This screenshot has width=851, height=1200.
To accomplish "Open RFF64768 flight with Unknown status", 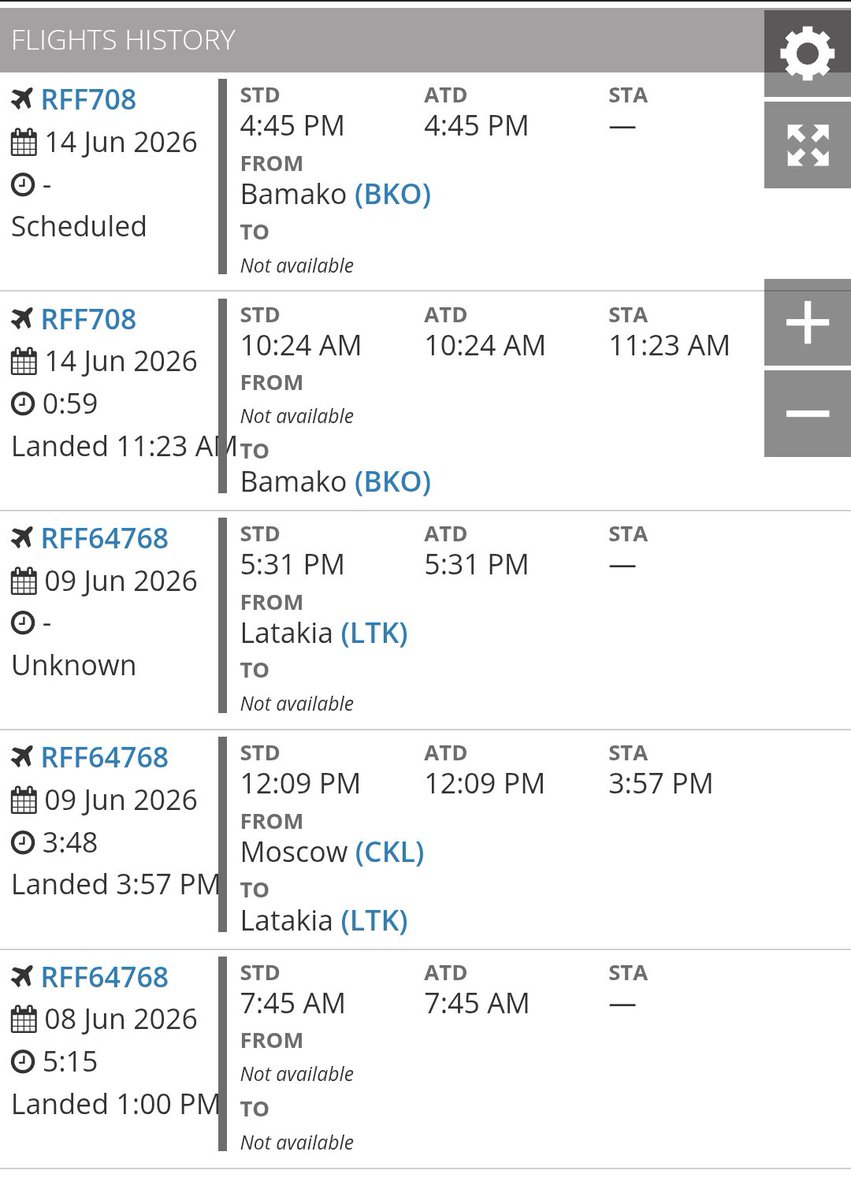I will (x=105, y=538).
